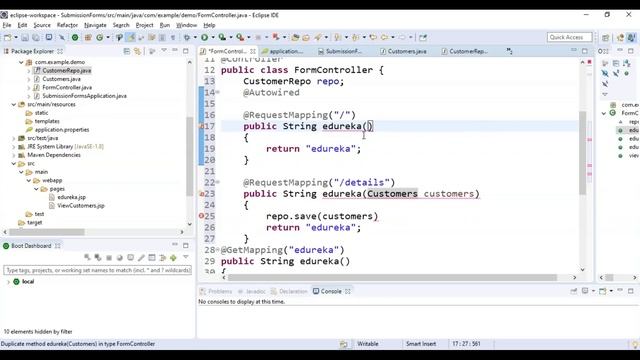Switch to the CustomerRep editor tab
This screenshot has width=640, height=360.
point(464,51)
